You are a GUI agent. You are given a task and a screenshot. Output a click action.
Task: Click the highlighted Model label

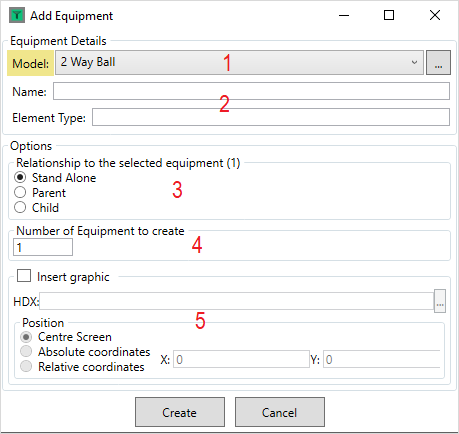coord(31,63)
